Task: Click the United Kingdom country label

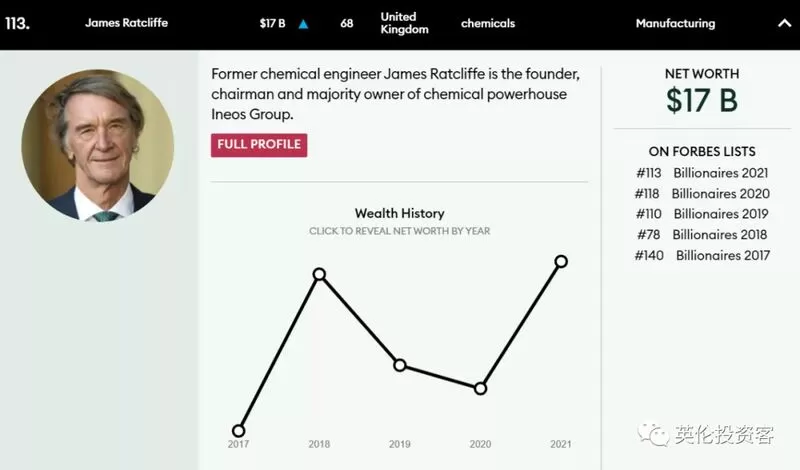Action: click(x=404, y=23)
